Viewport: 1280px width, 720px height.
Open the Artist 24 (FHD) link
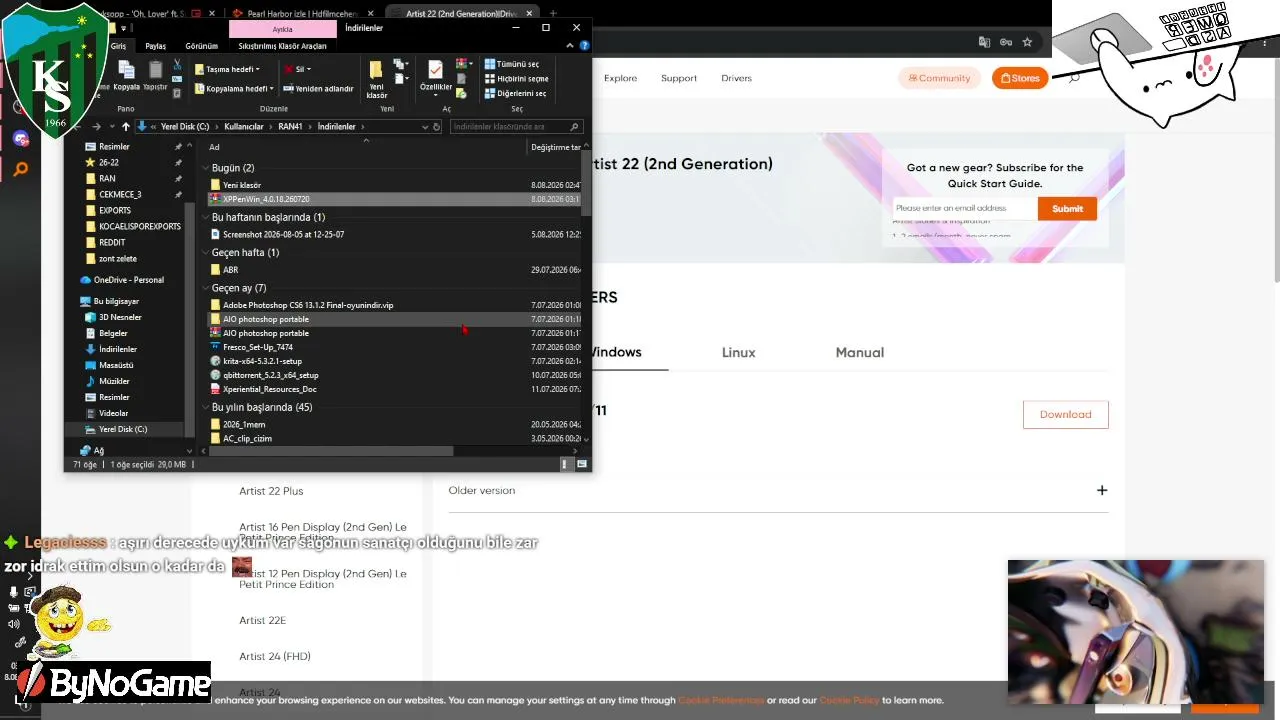(275, 656)
